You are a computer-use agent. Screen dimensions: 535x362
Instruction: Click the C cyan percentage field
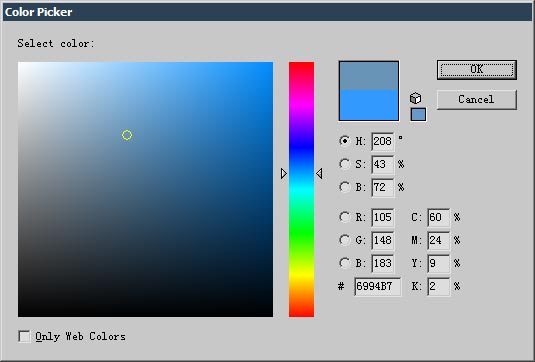[x=438, y=217]
